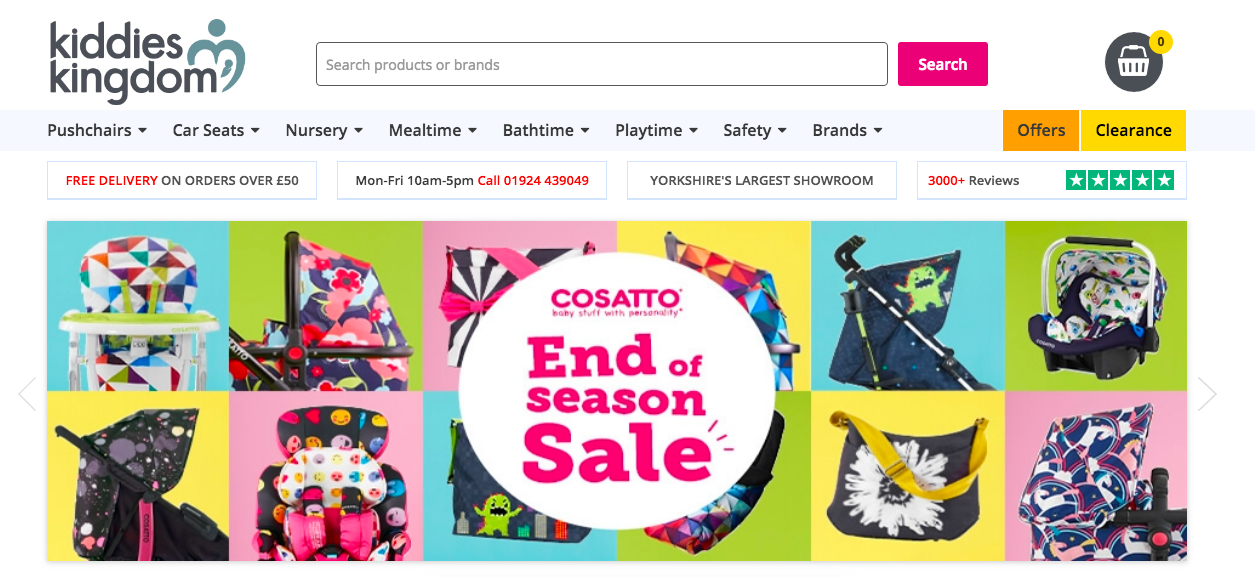Open the Mealtime menu
Viewport: 1255px width, 577px height.
point(432,130)
